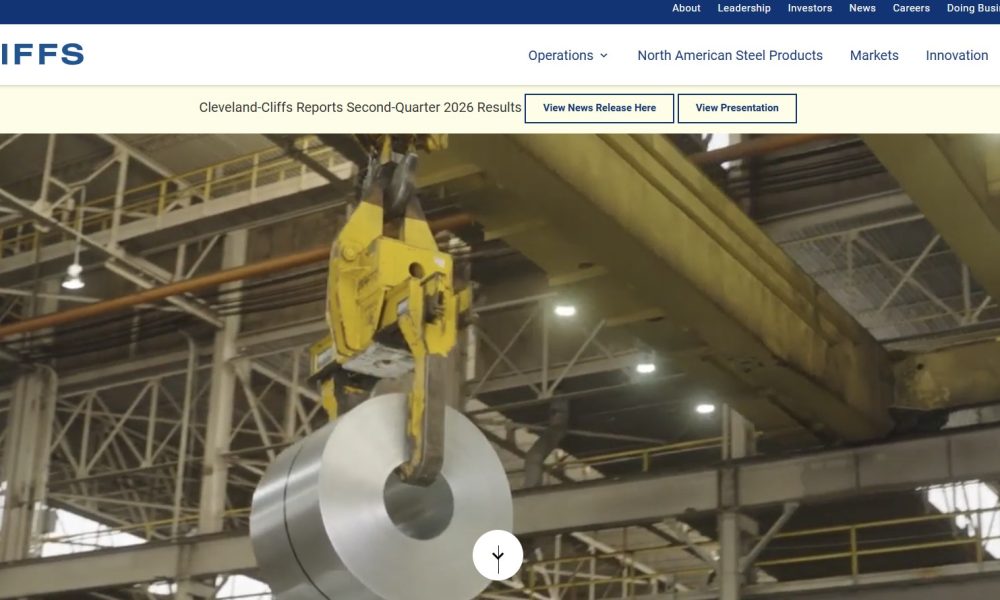
Task: Click the Cleveland-Cliffs logo
Action: tap(42, 54)
